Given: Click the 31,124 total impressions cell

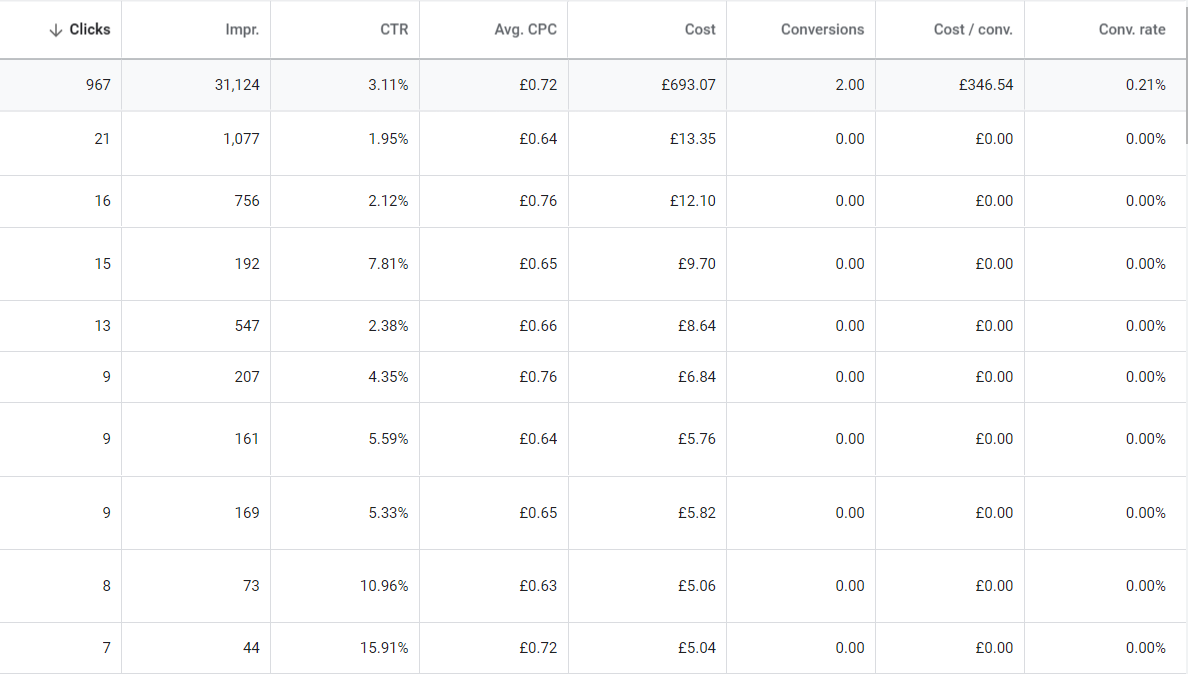Looking at the screenshot, I should coord(237,85).
